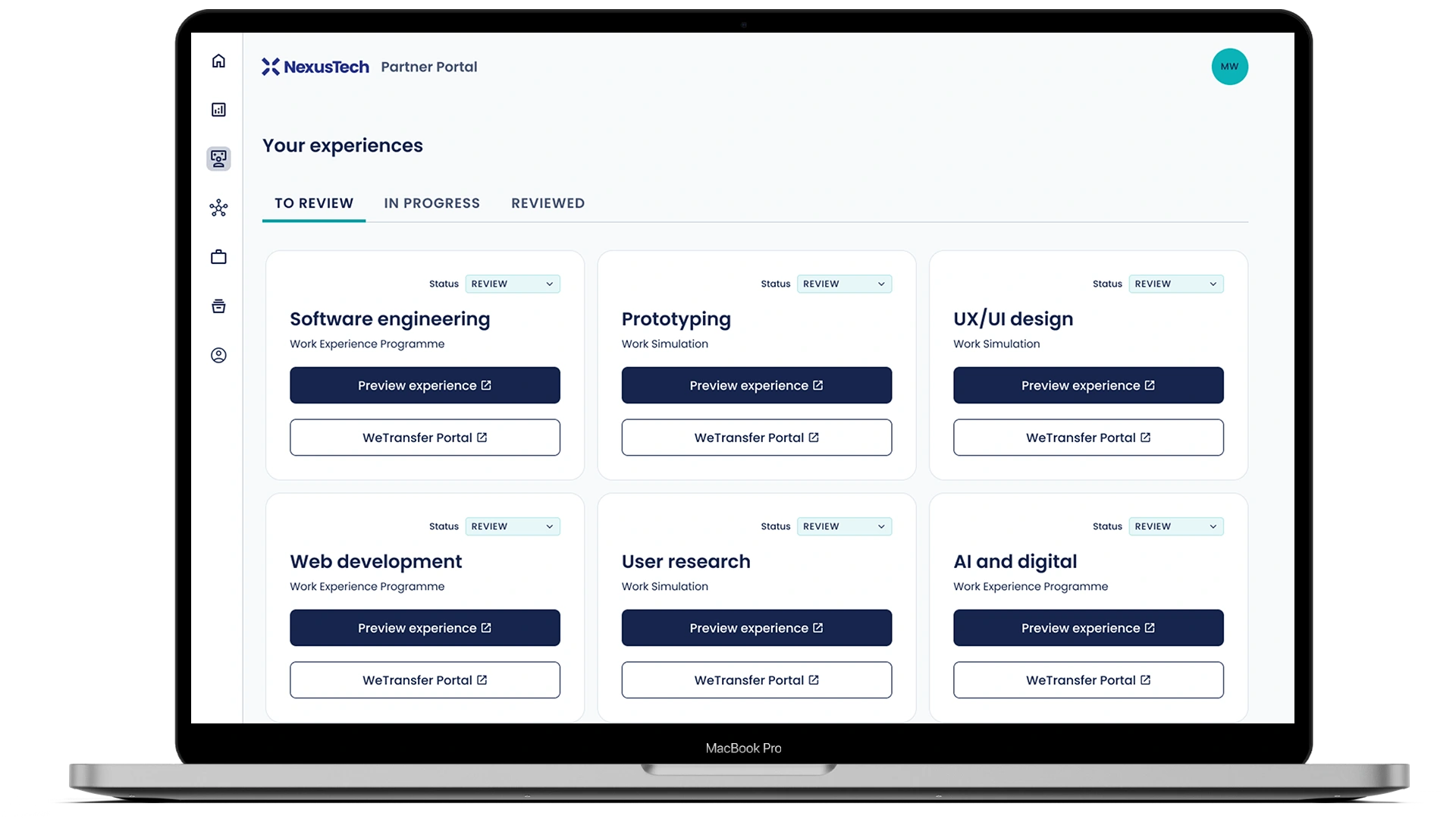Image resolution: width=1456 pixels, height=819 pixels.
Task: Click the NexusTech logo
Action: point(315,67)
